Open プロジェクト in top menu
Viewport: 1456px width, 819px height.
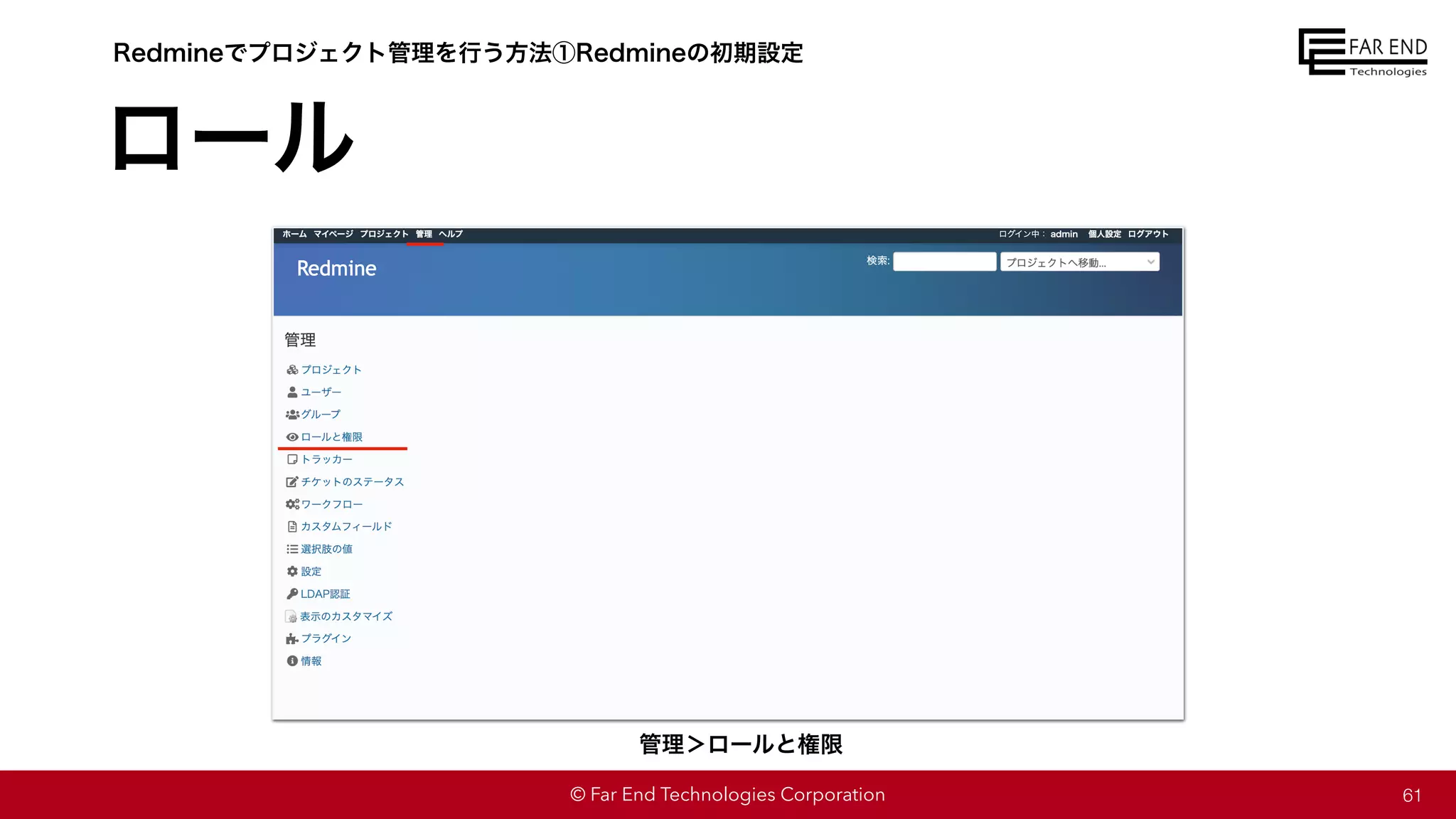click(x=384, y=234)
